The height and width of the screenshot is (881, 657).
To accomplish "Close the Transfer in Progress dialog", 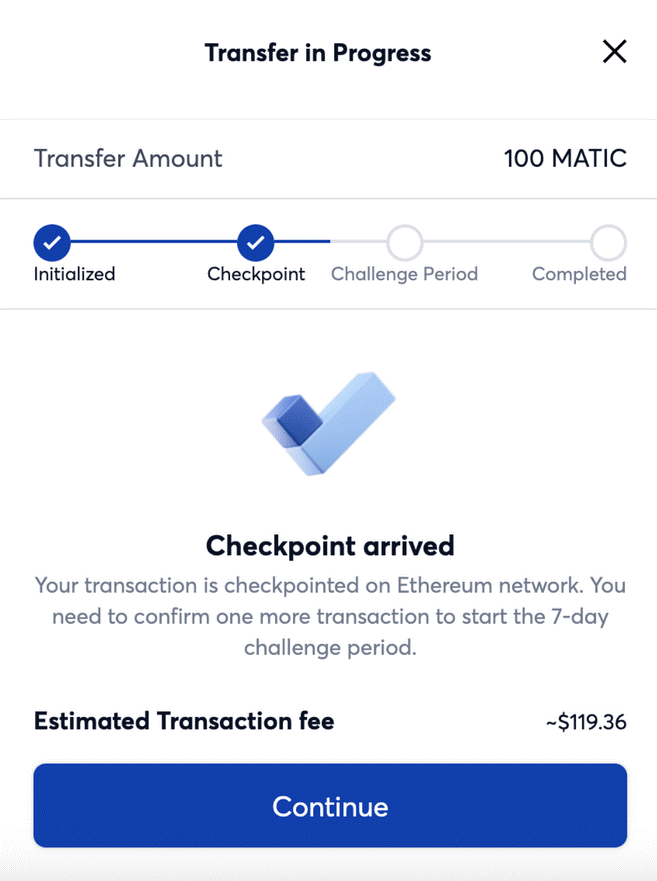I will 614,53.
